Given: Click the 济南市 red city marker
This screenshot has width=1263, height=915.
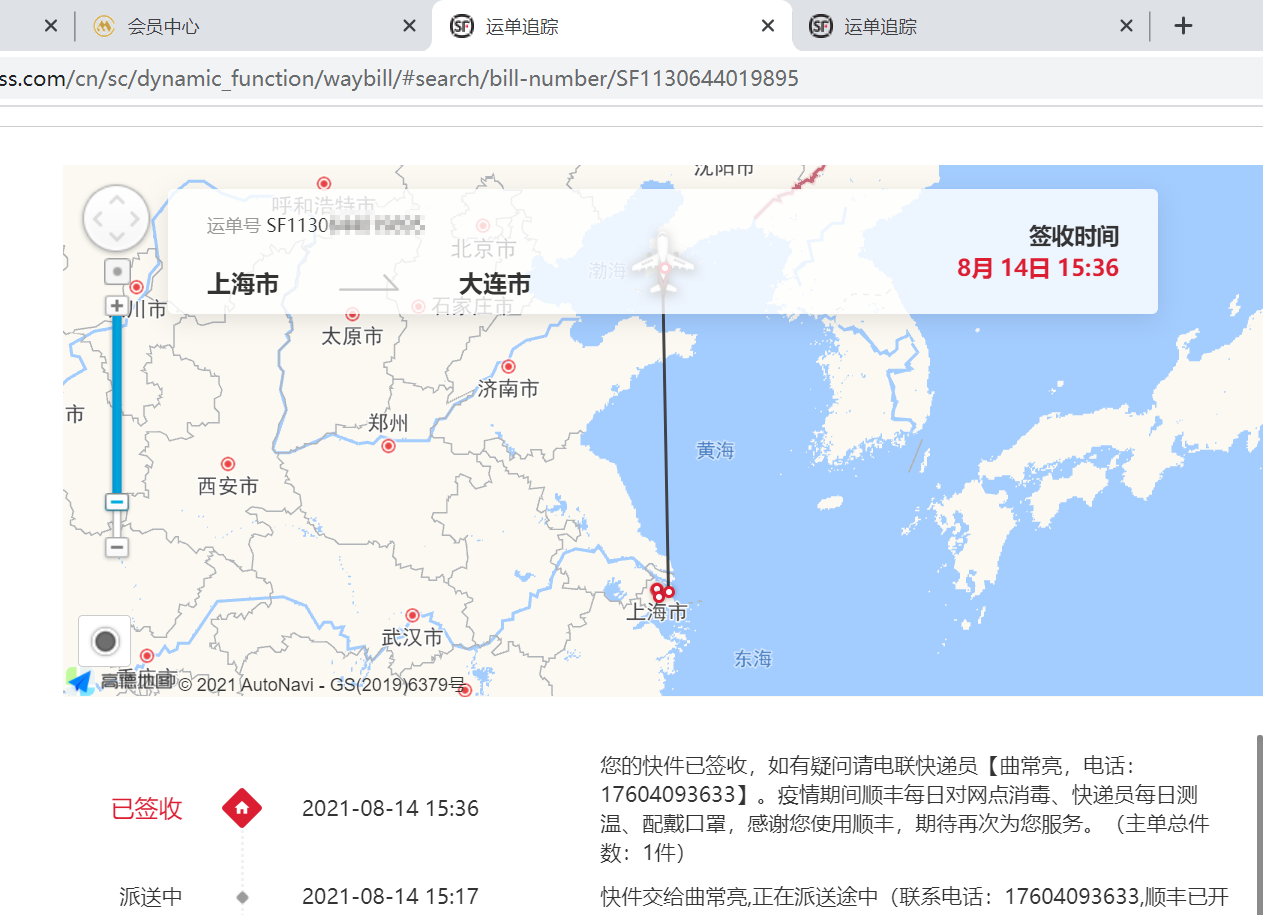Looking at the screenshot, I should click(x=508, y=367).
